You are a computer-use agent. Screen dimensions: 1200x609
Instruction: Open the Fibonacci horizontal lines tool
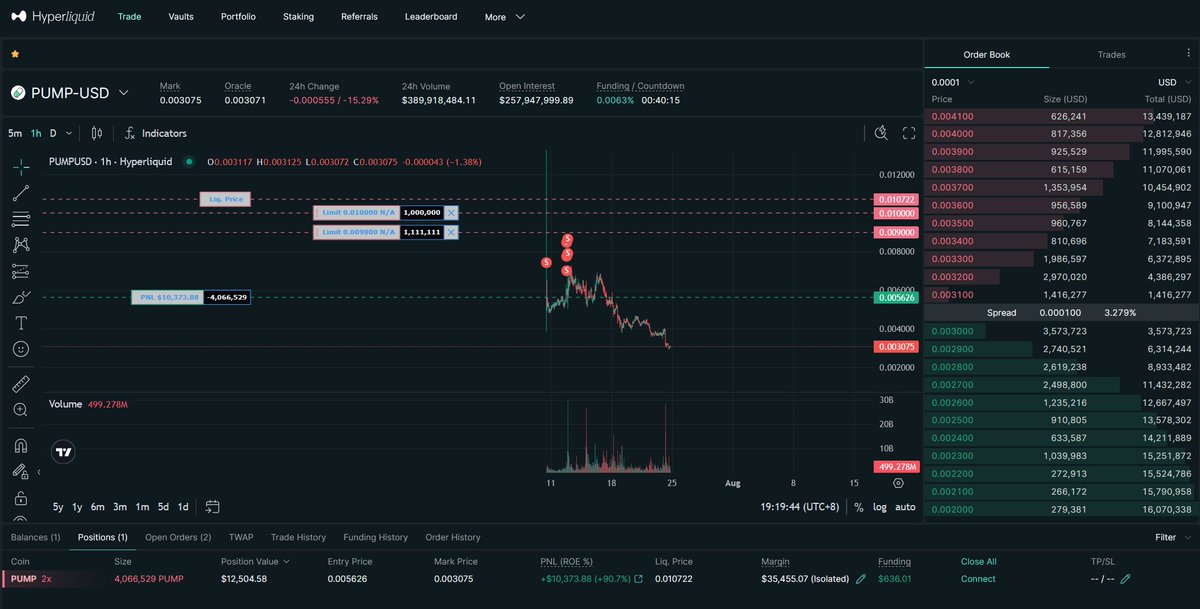(x=21, y=219)
